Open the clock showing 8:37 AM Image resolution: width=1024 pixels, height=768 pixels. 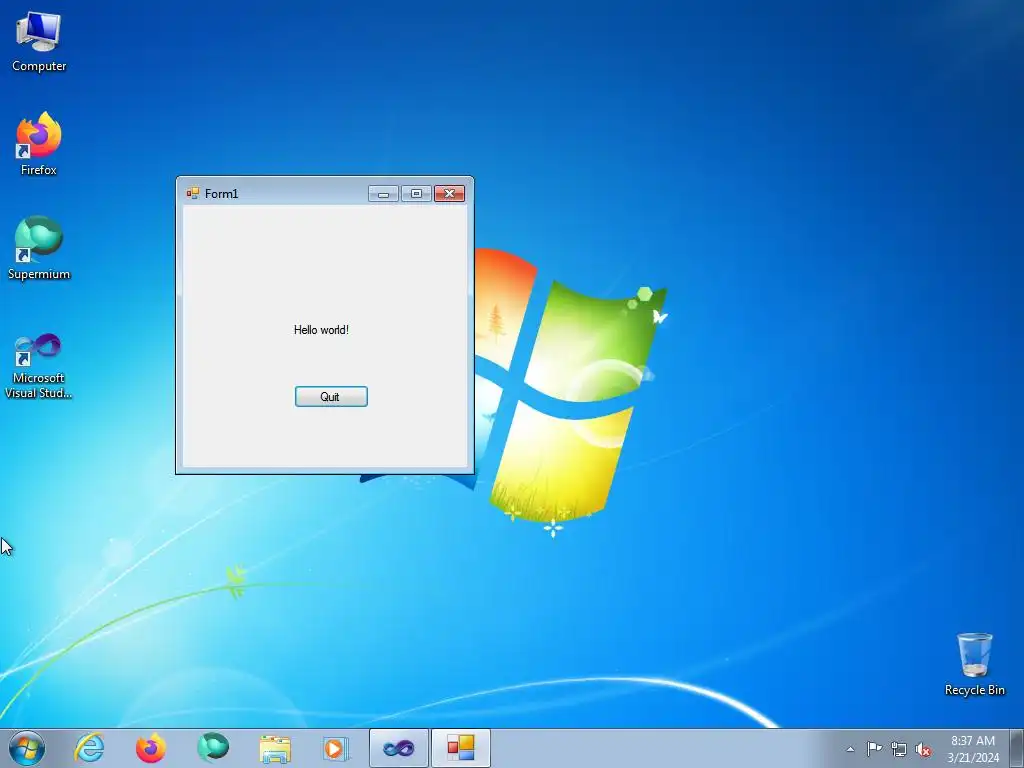coord(973,749)
